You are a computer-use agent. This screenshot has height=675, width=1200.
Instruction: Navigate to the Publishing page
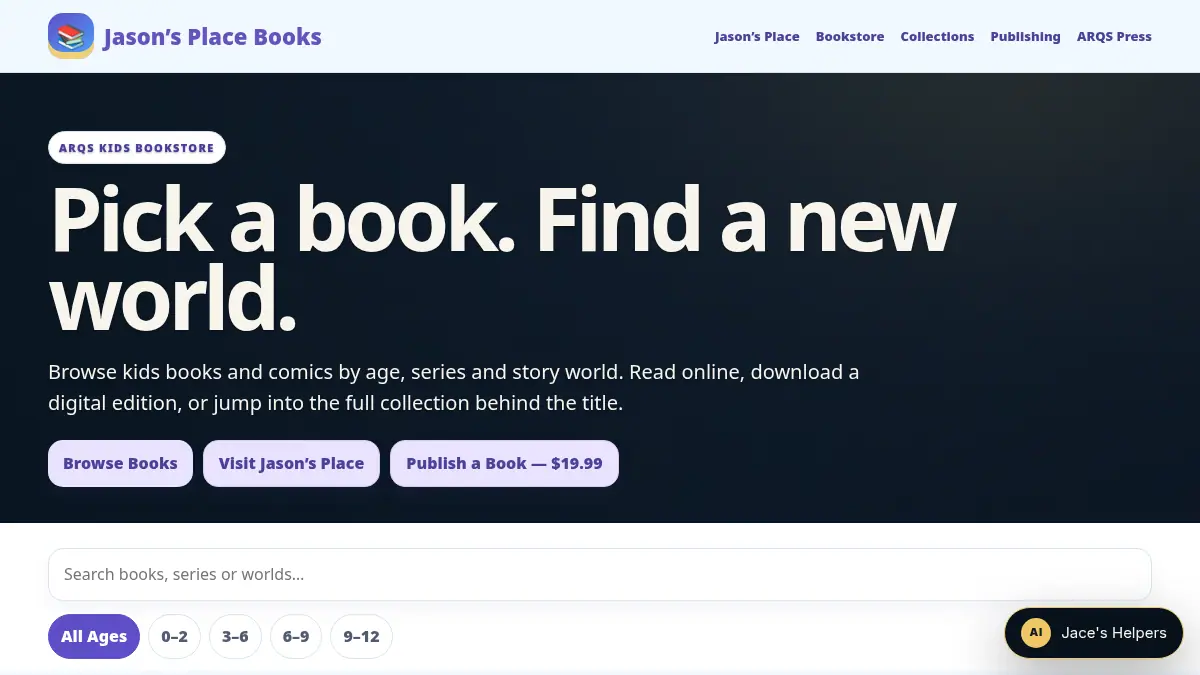[1025, 37]
